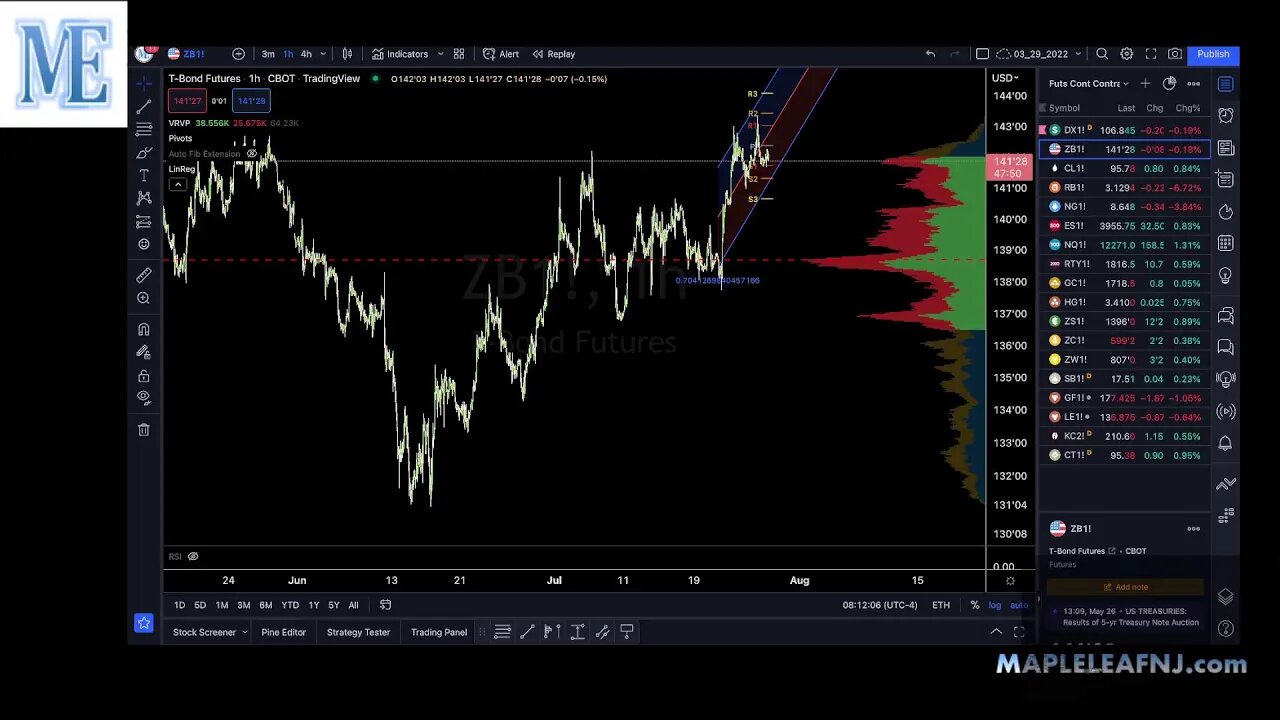Open favorites star toolbar button
1280x720 pixels.
tap(144, 623)
